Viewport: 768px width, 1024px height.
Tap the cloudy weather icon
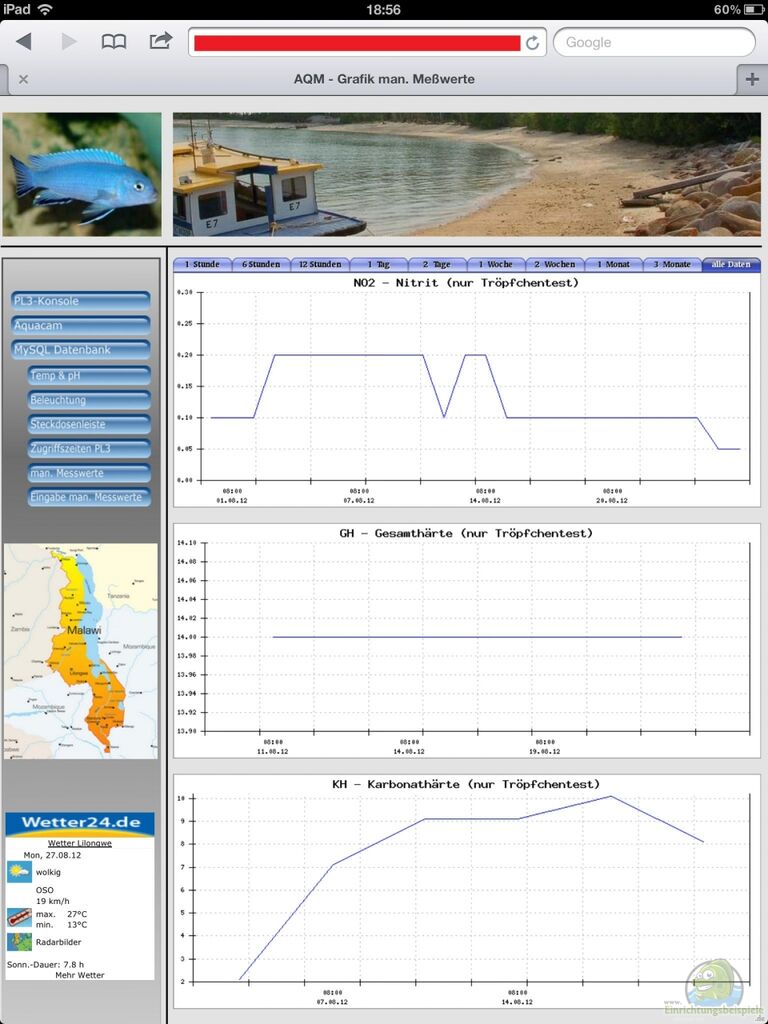click(19, 872)
